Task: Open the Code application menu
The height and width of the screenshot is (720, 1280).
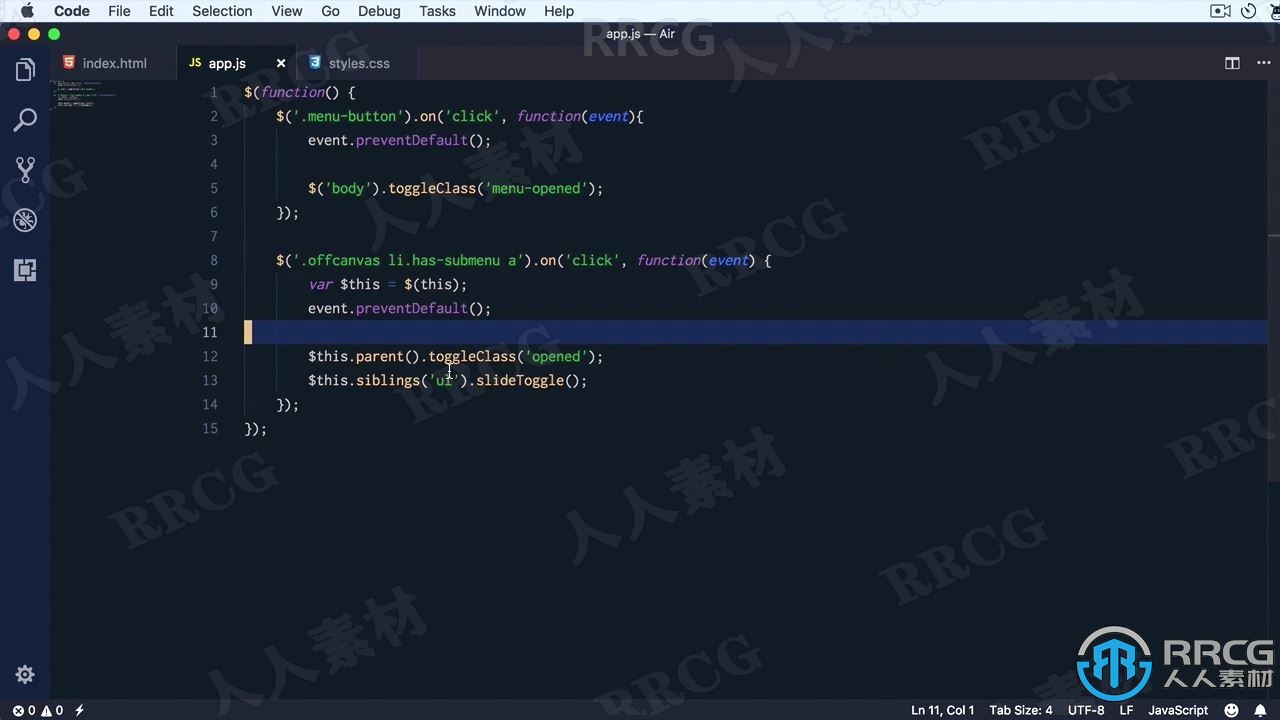Action: point(72,11)
